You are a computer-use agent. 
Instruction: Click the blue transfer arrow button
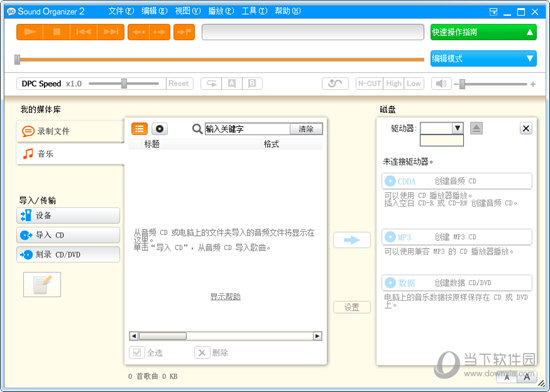tap(352, 240)
